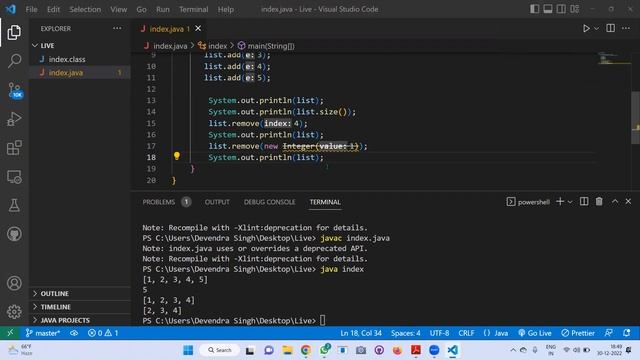Click the feedback icon in status bar

608,333
